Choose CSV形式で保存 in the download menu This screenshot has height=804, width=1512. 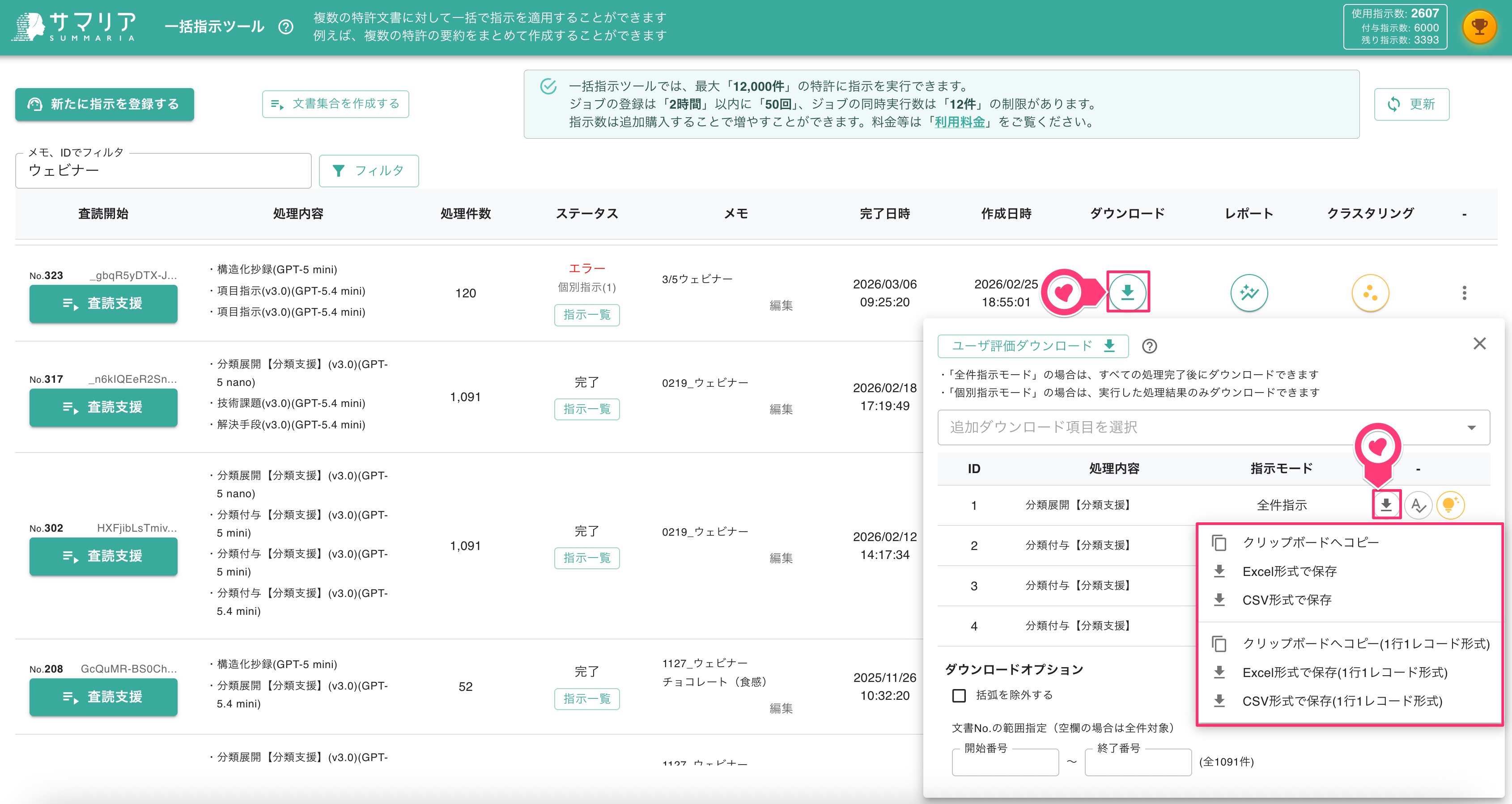tap(1287, 600)
